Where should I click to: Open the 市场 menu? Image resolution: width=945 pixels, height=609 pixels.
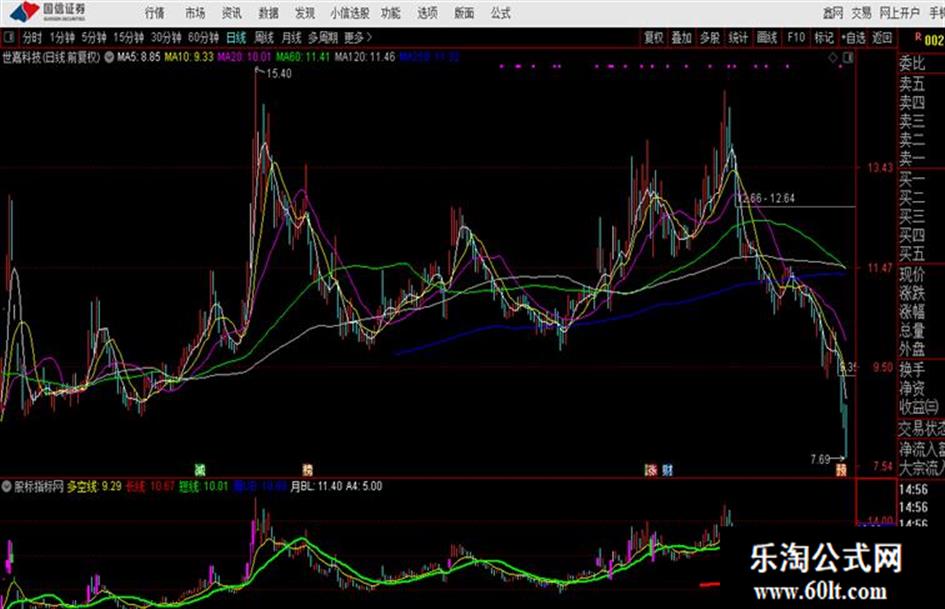[x=195, y=13]
